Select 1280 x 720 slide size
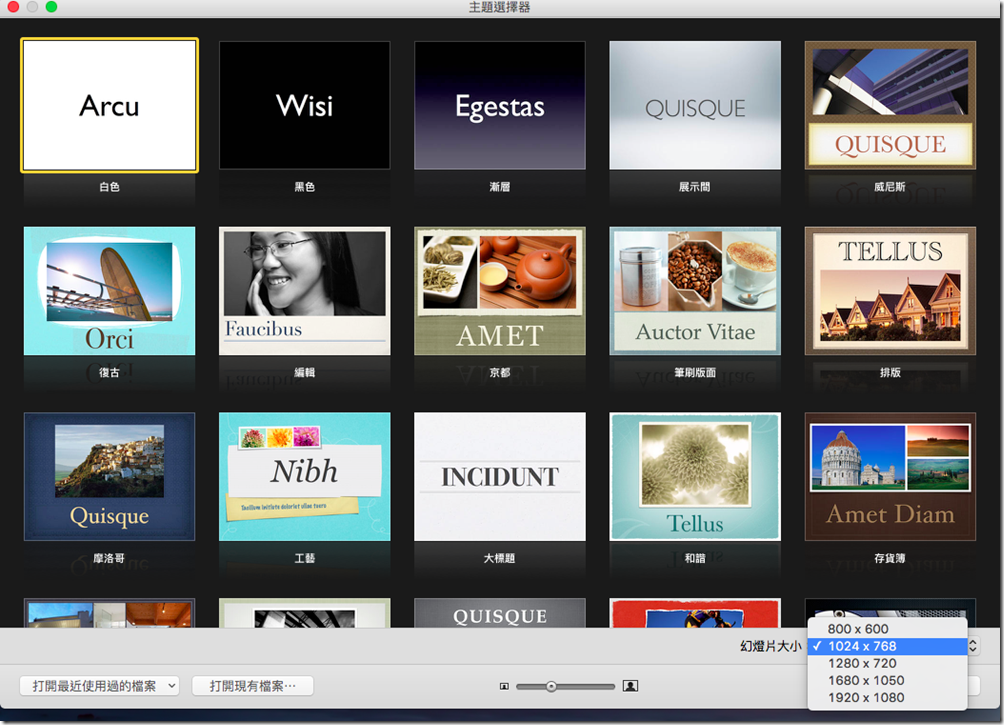This screenshot has width=1004, height=725. [862, 663]
